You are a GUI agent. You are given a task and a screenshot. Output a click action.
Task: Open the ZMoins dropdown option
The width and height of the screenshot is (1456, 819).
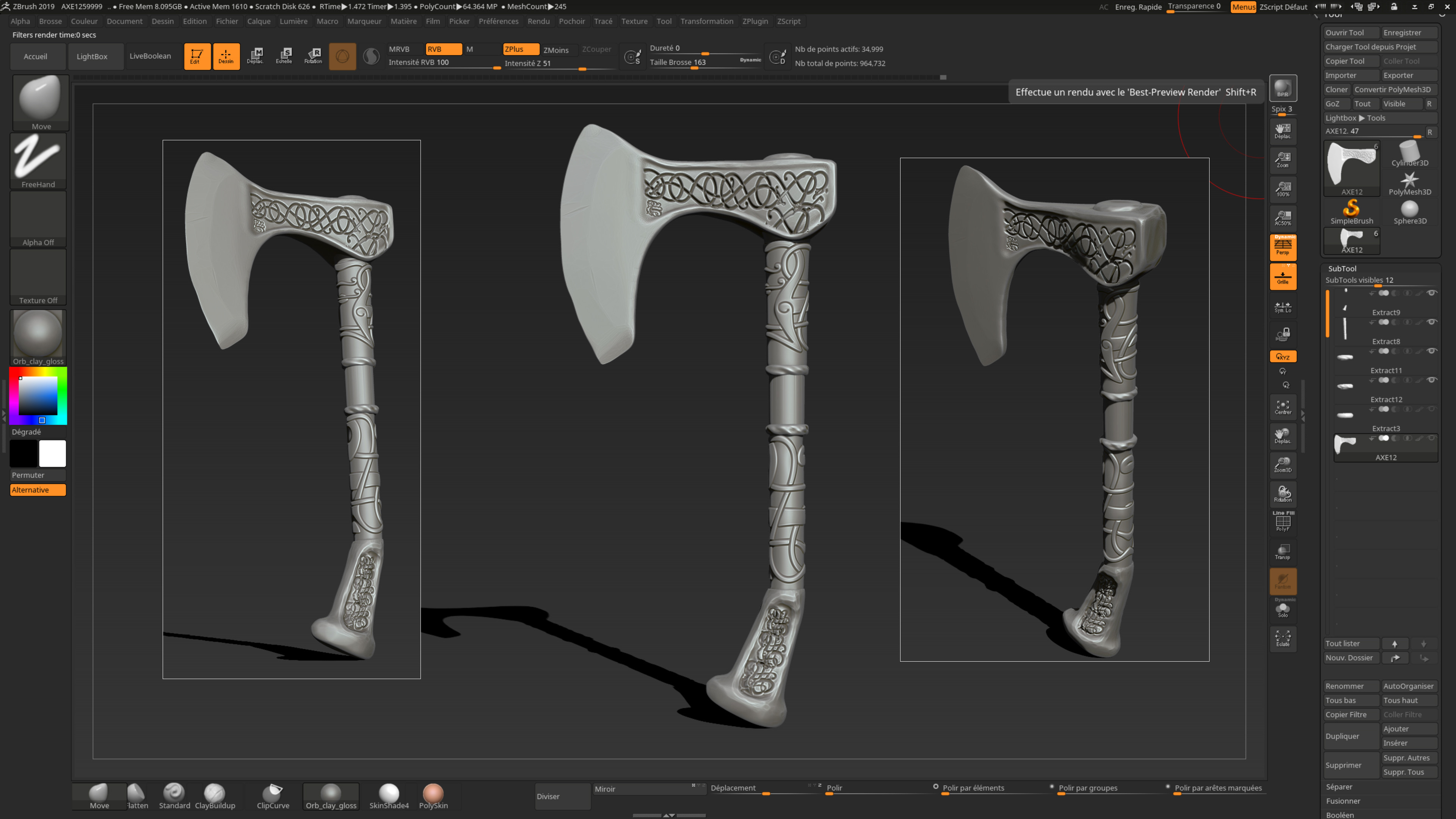coord(555,50)
